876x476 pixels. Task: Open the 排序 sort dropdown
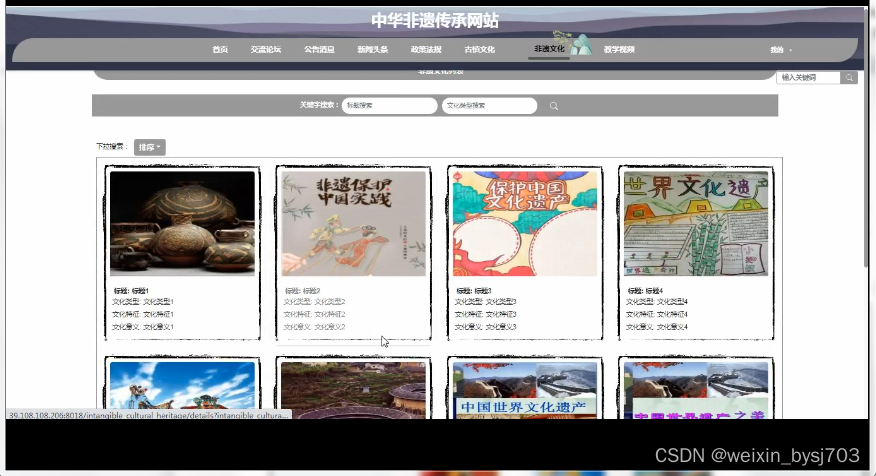click(149, 147)
